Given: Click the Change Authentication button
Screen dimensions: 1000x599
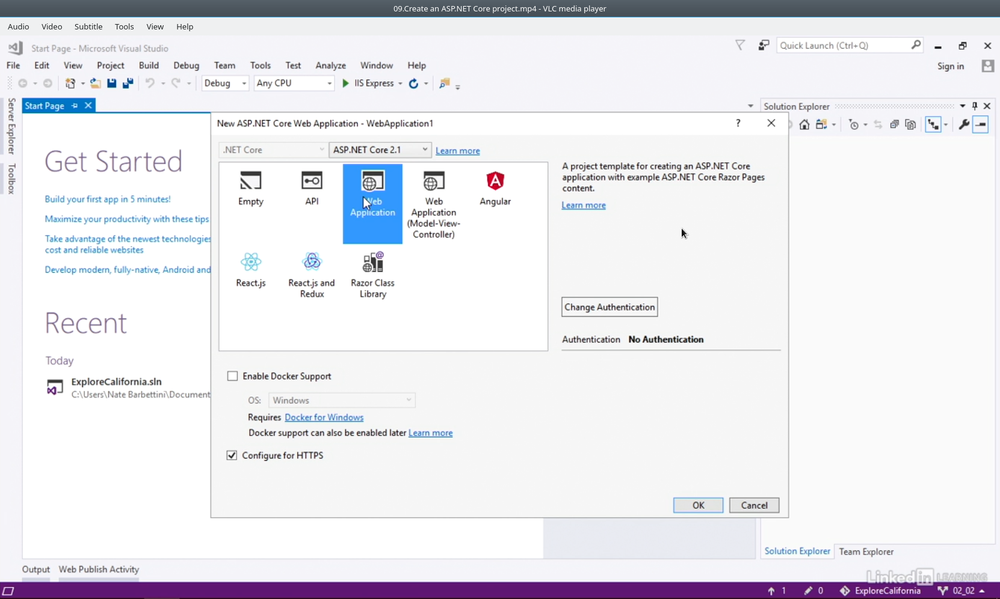Looking at the screenshot, I should (609, 307).
